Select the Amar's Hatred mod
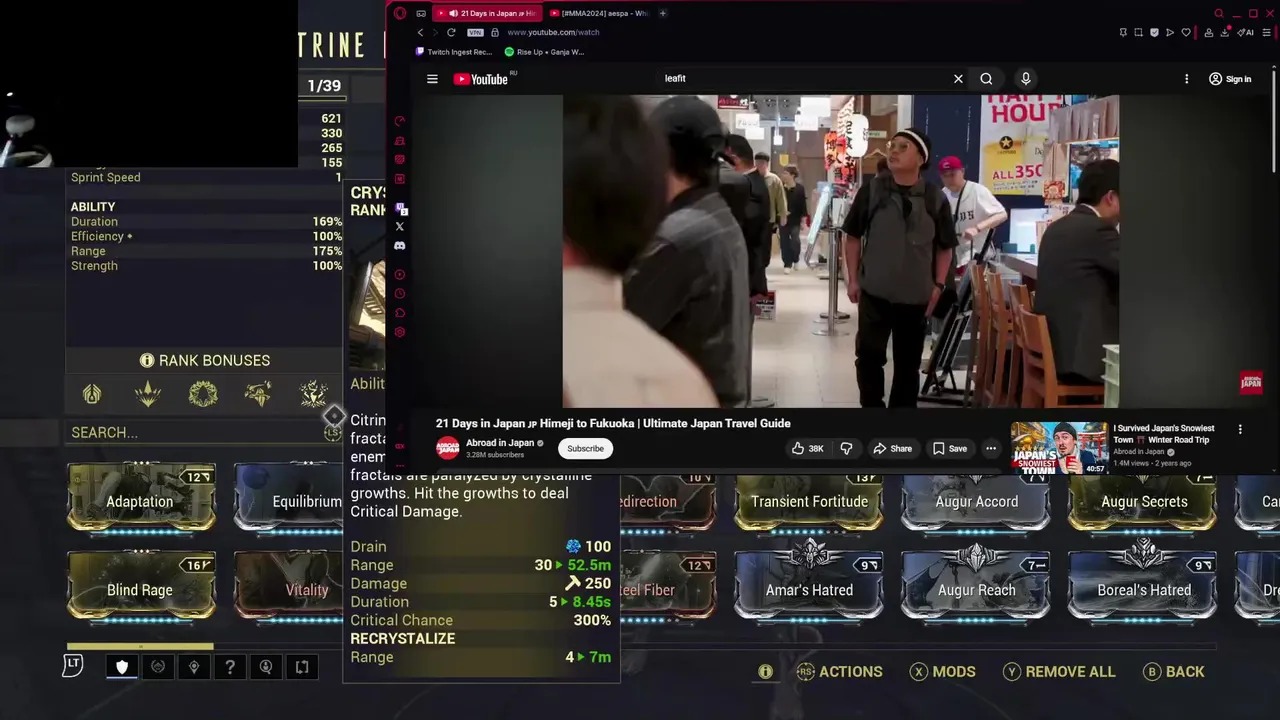The image size is (1280, 720). tap(809, 583)
